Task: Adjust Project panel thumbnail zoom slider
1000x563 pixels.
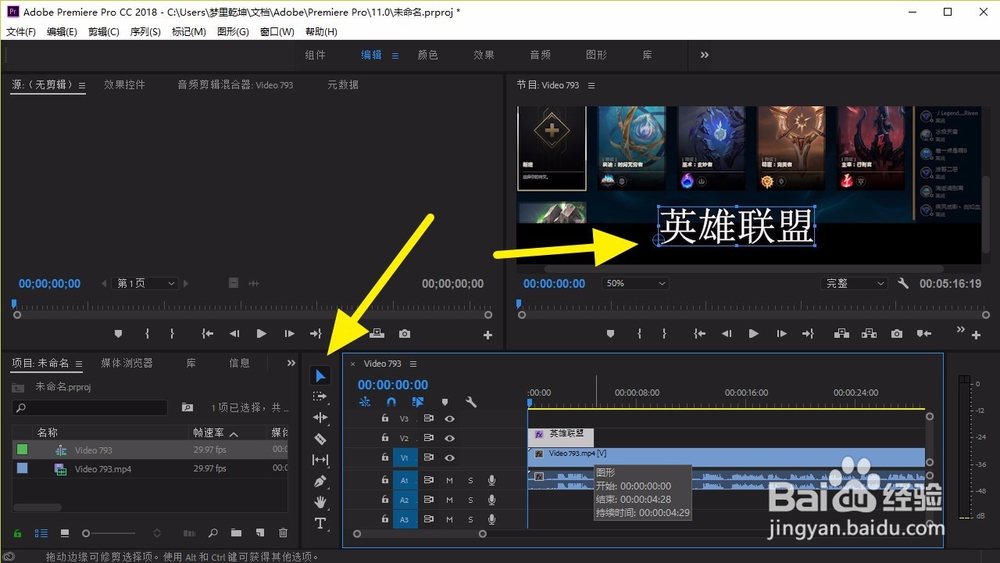Action: tap(87, 533)
